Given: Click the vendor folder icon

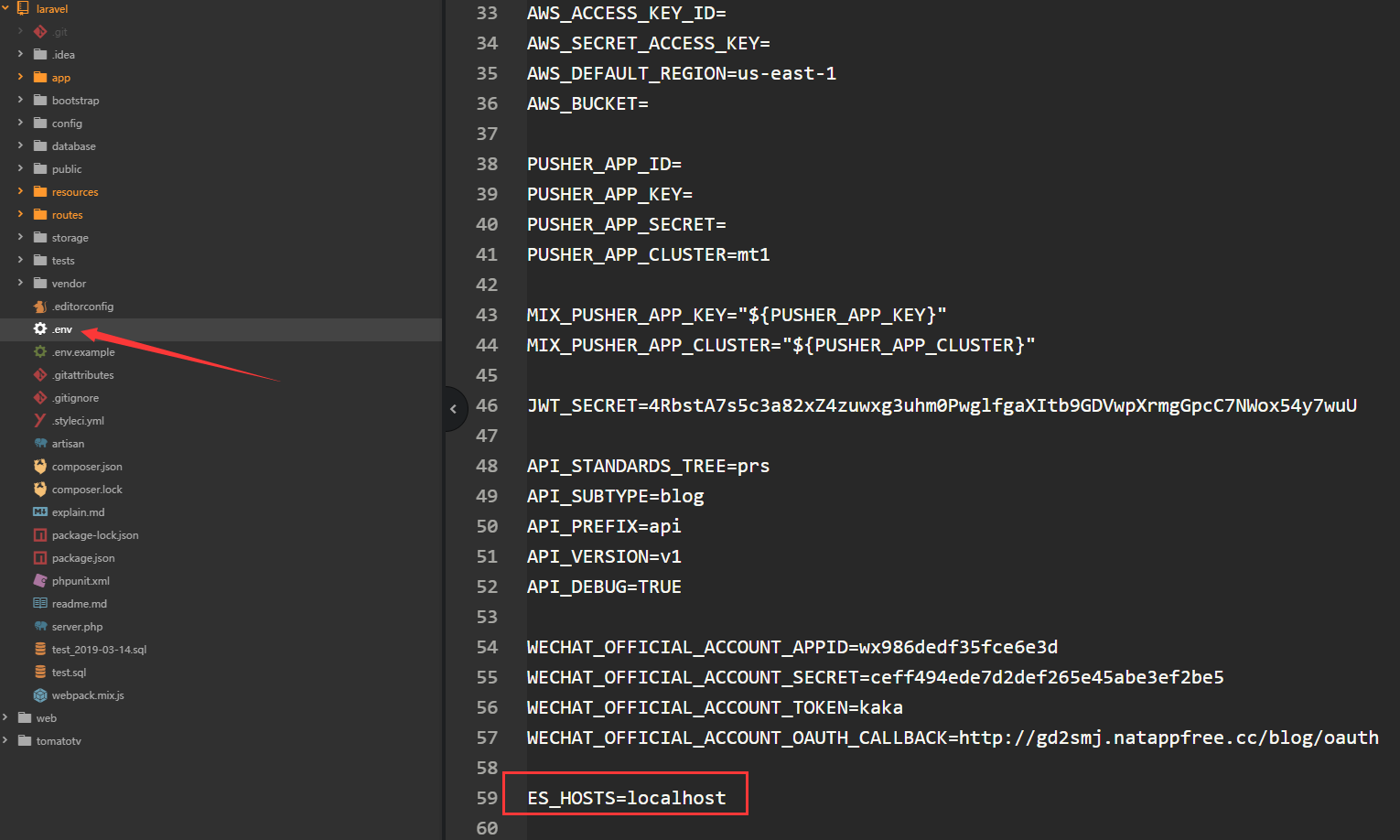Looking at the screenshot, I should (x=40, y=284).
